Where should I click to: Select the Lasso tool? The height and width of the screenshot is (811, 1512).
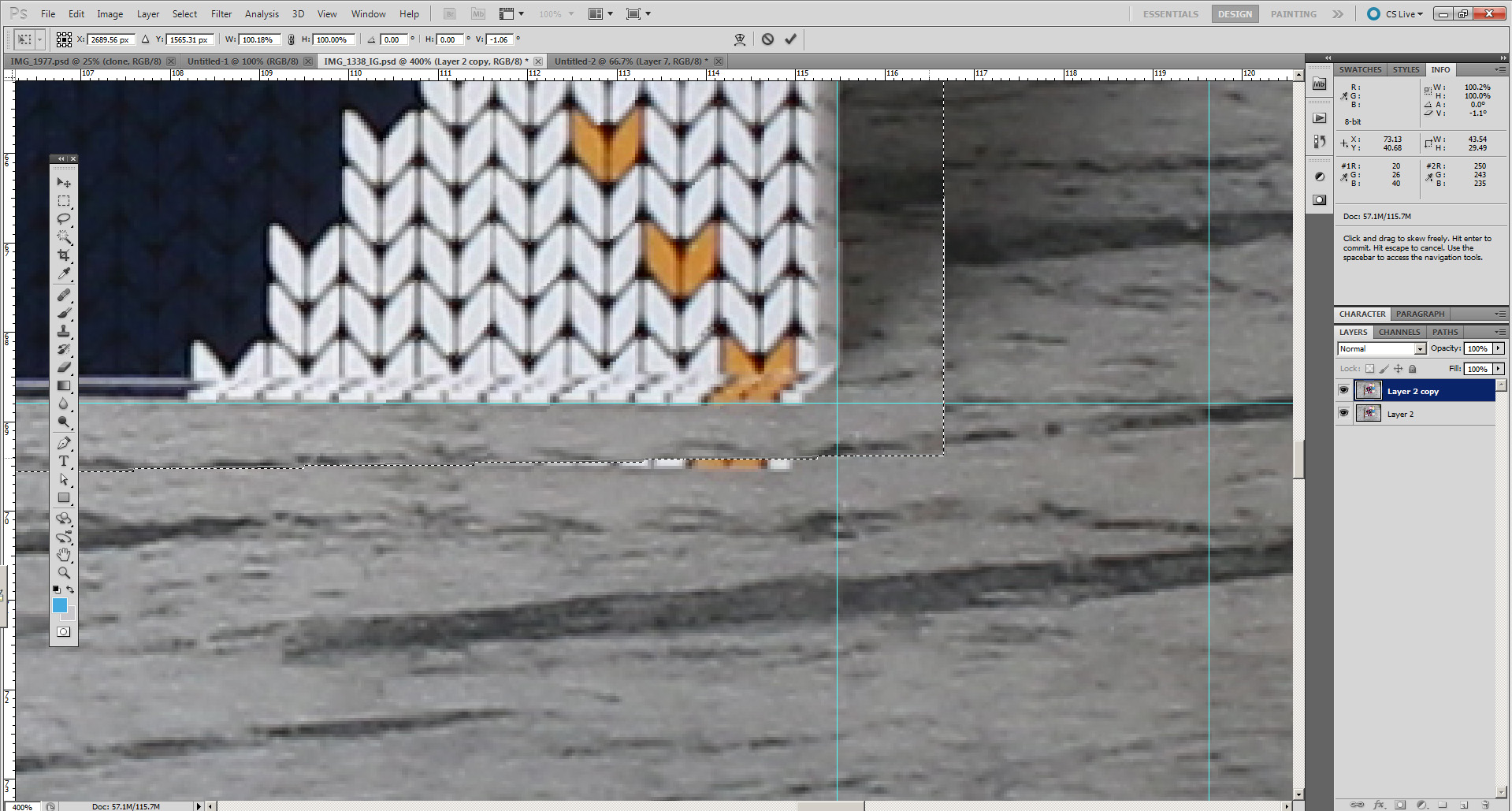coord(64,219)
